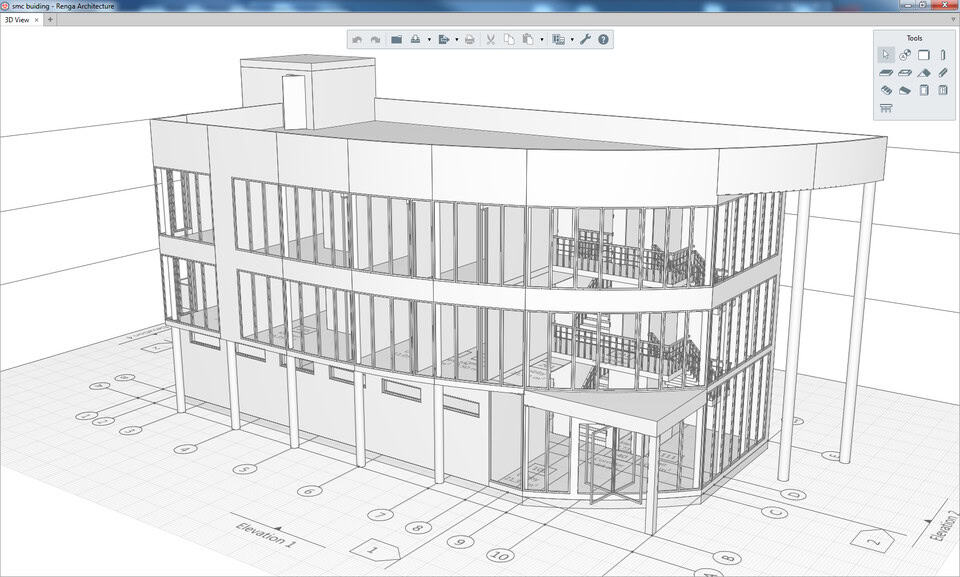Add a new tab with plus button

click(x=50, y=20)
